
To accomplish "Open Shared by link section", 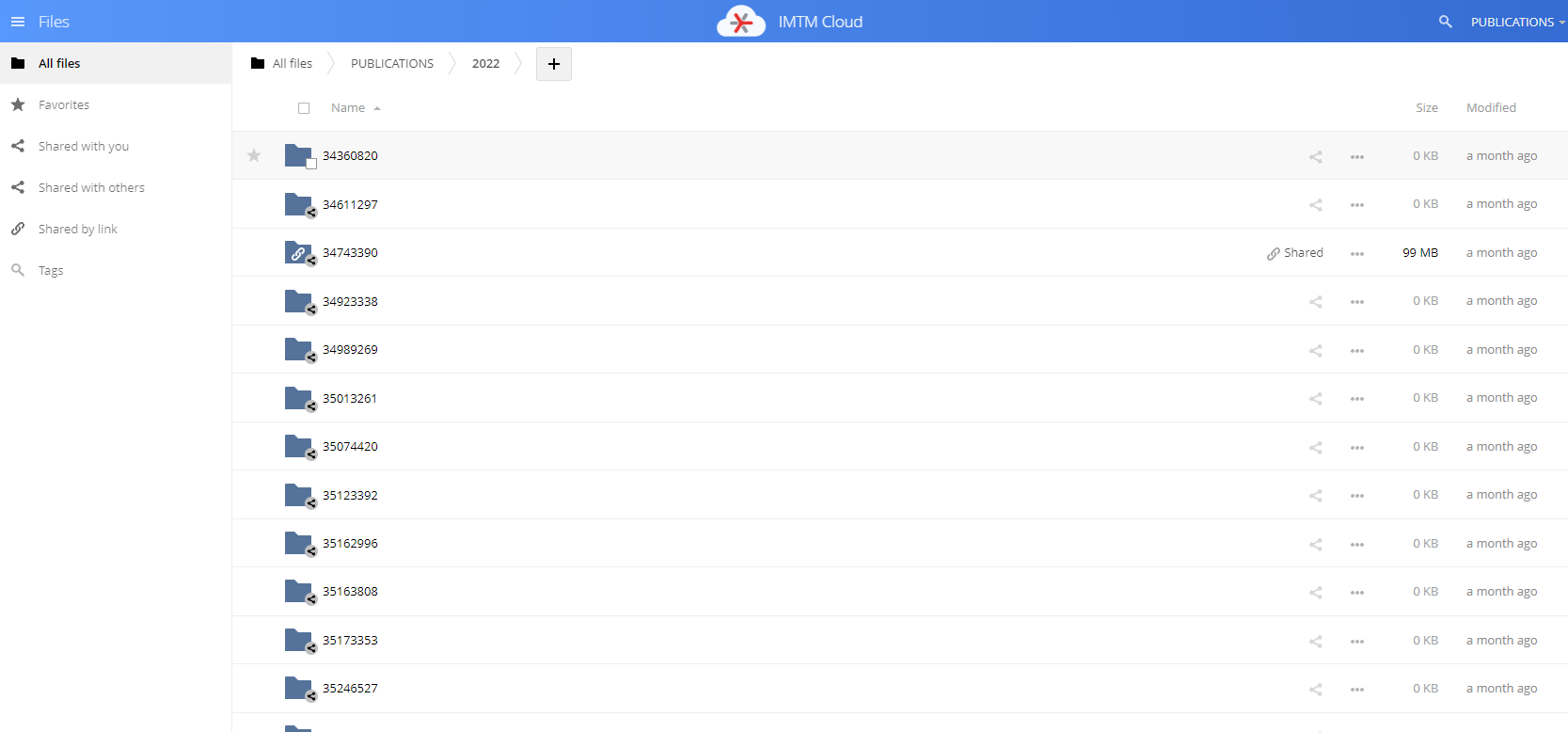I will pos(116,229).
